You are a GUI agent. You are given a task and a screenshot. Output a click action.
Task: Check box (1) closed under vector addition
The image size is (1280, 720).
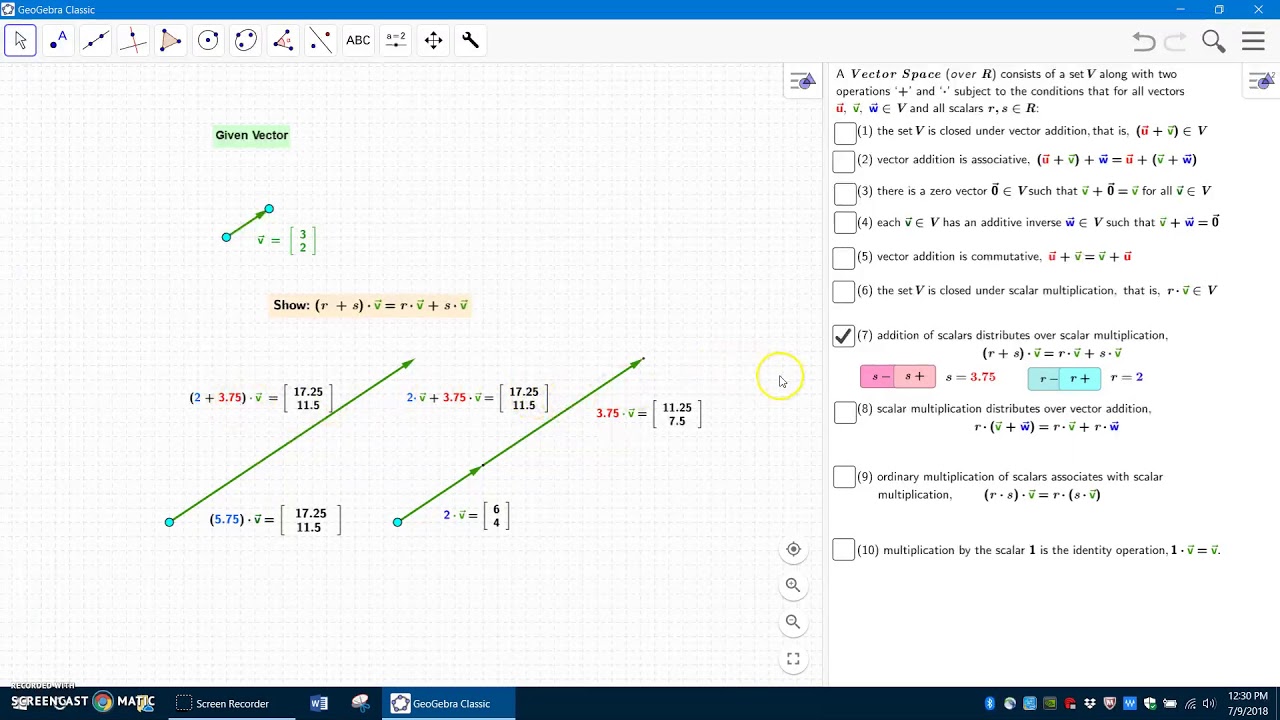point(844,133)
